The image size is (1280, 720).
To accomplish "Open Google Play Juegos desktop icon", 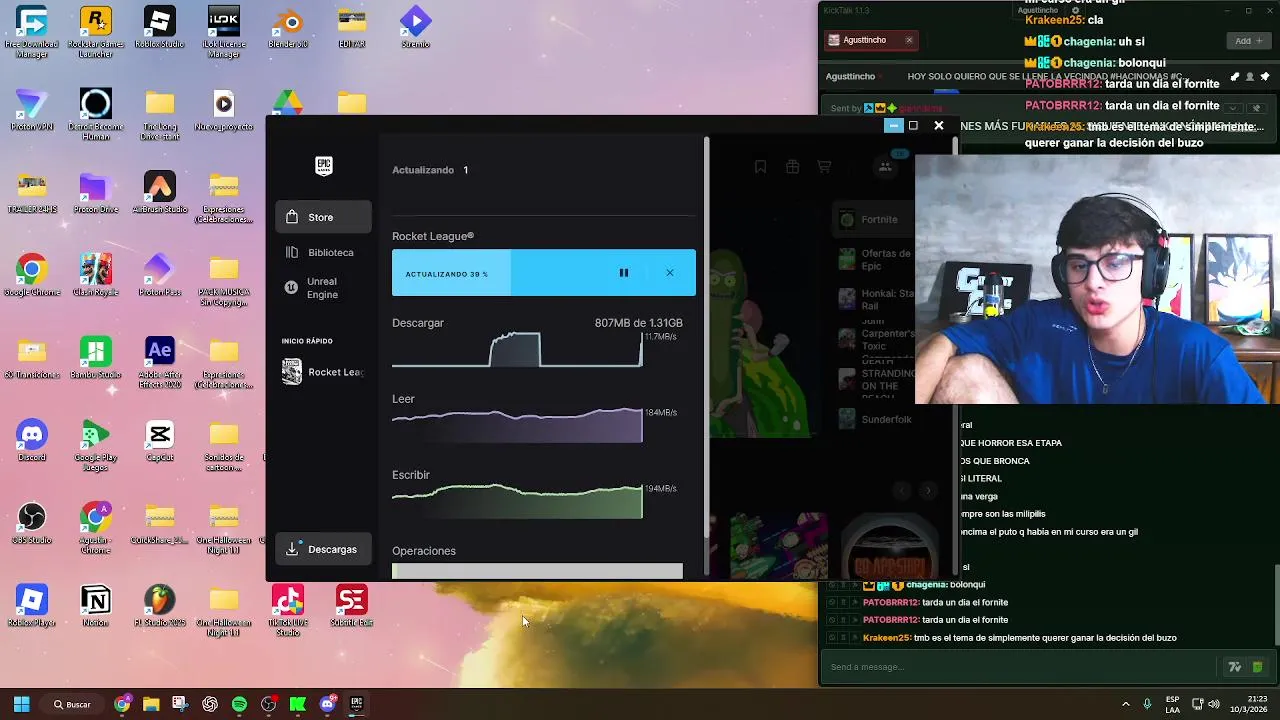I will tap(96, 444).
